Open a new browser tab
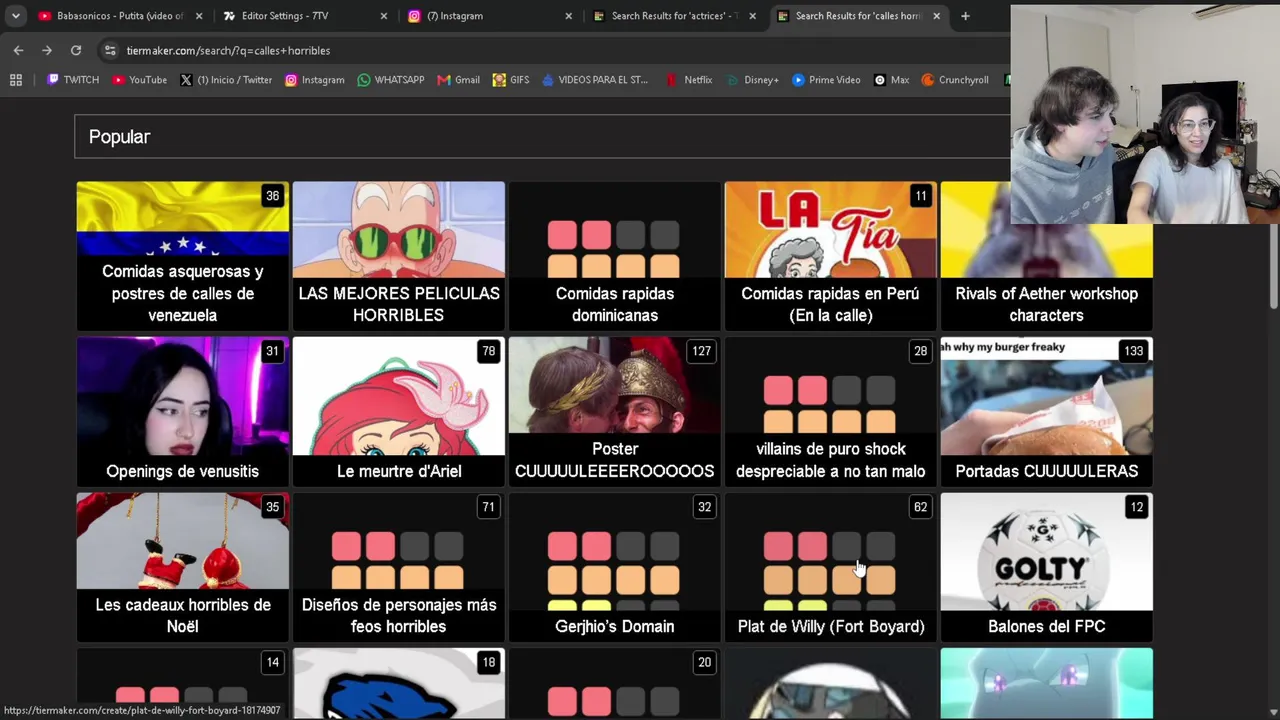The image size is (1280, 720). click(x=965, y=16)
